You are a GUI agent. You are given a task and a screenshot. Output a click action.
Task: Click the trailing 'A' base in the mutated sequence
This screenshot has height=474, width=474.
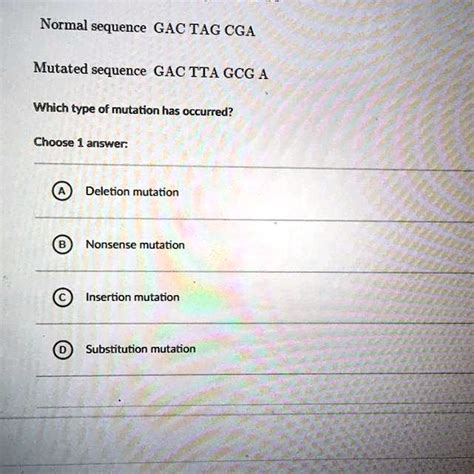[x=263, y=74]
